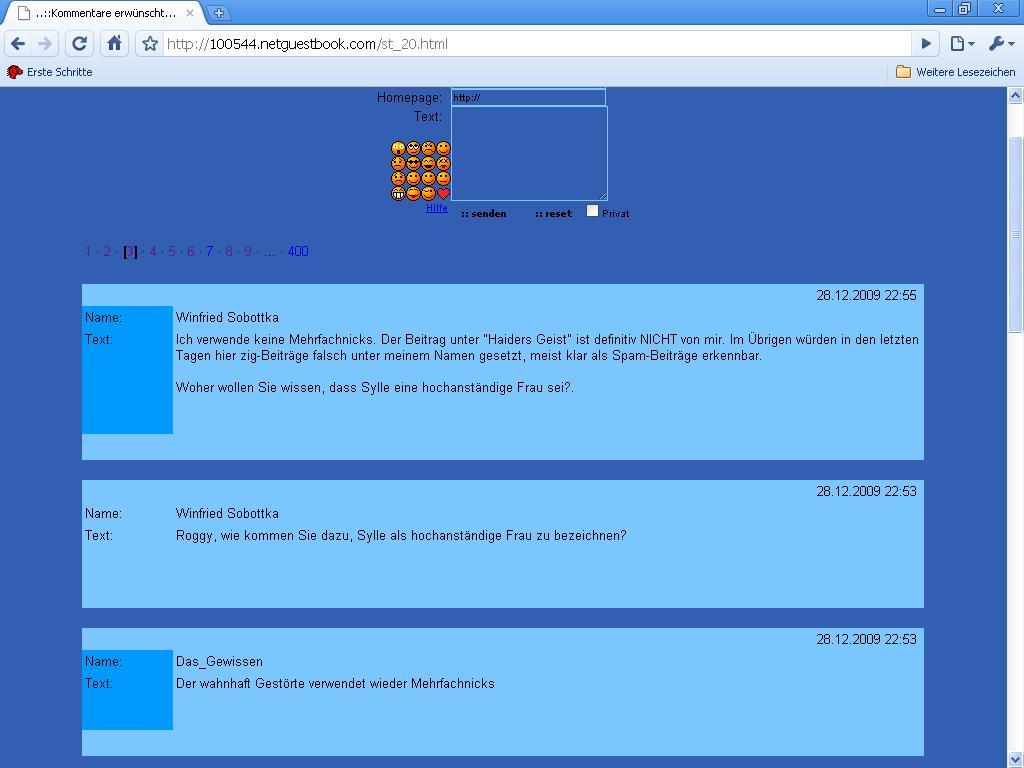Viewport: 1024px width, 768px height.
Task: Insert the raised-eyebrow skeptical smiley
Action: coord(398,163)
